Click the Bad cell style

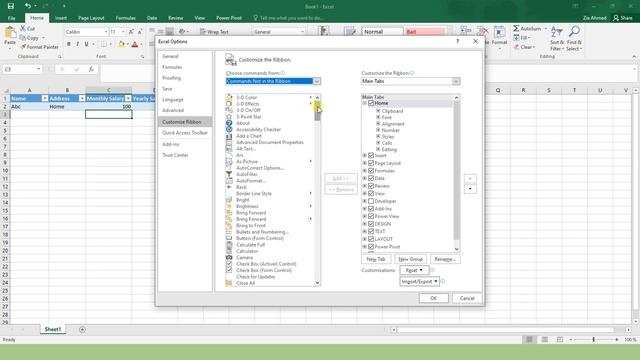click(424, 32)
